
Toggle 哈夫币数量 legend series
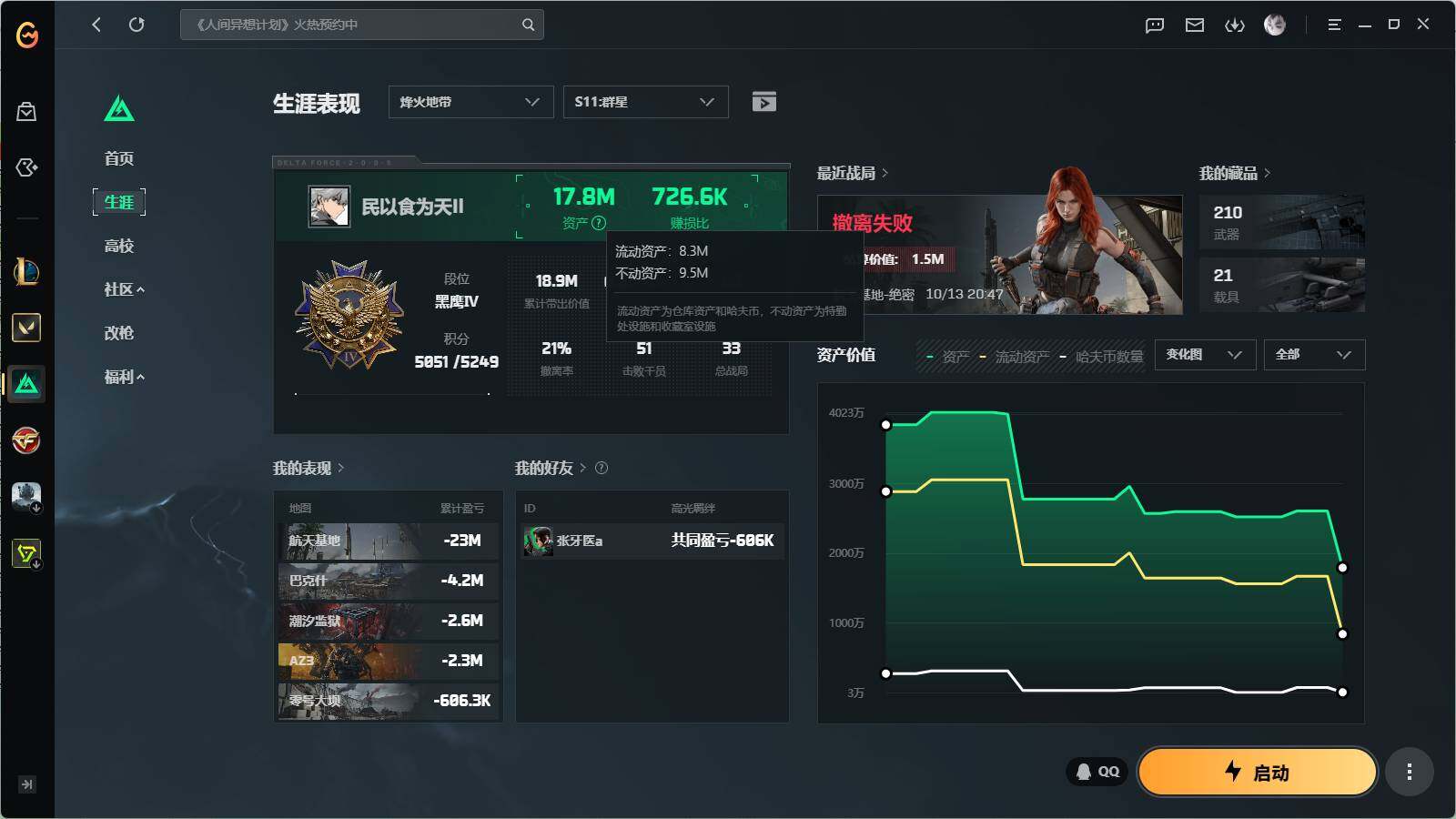[1101, 356]
